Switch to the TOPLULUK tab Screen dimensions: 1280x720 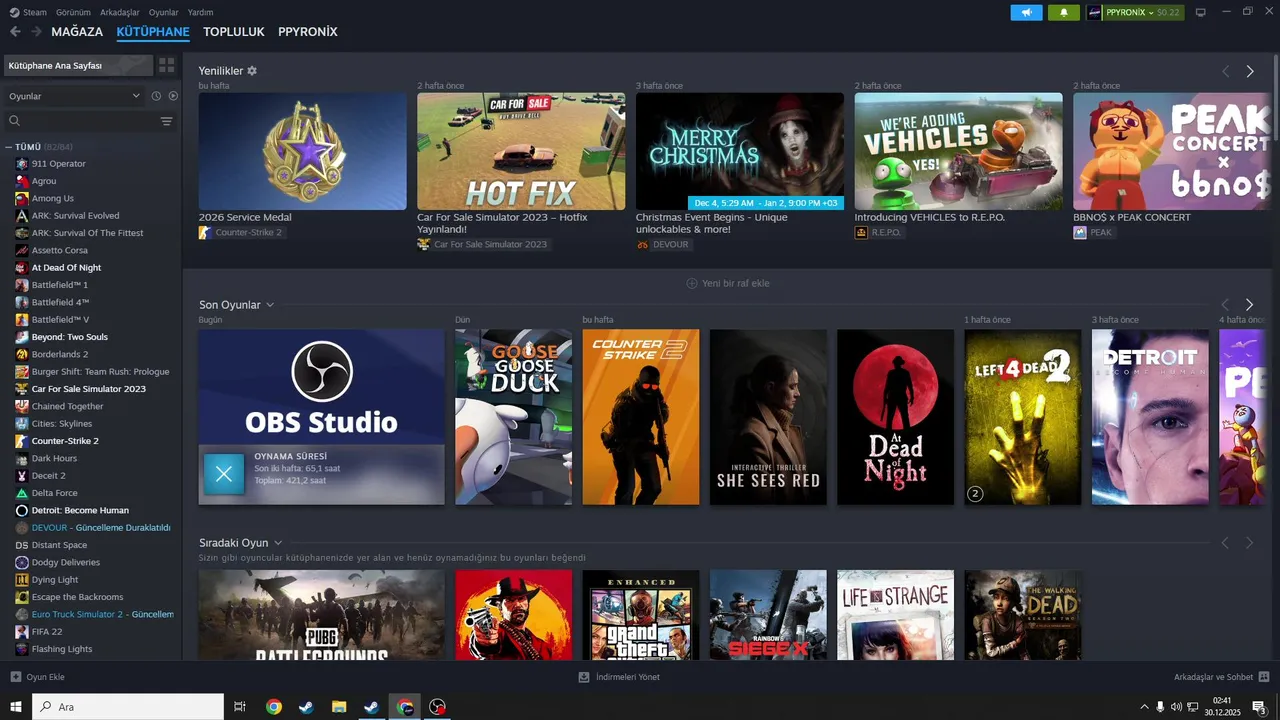(x=234, y=32)
